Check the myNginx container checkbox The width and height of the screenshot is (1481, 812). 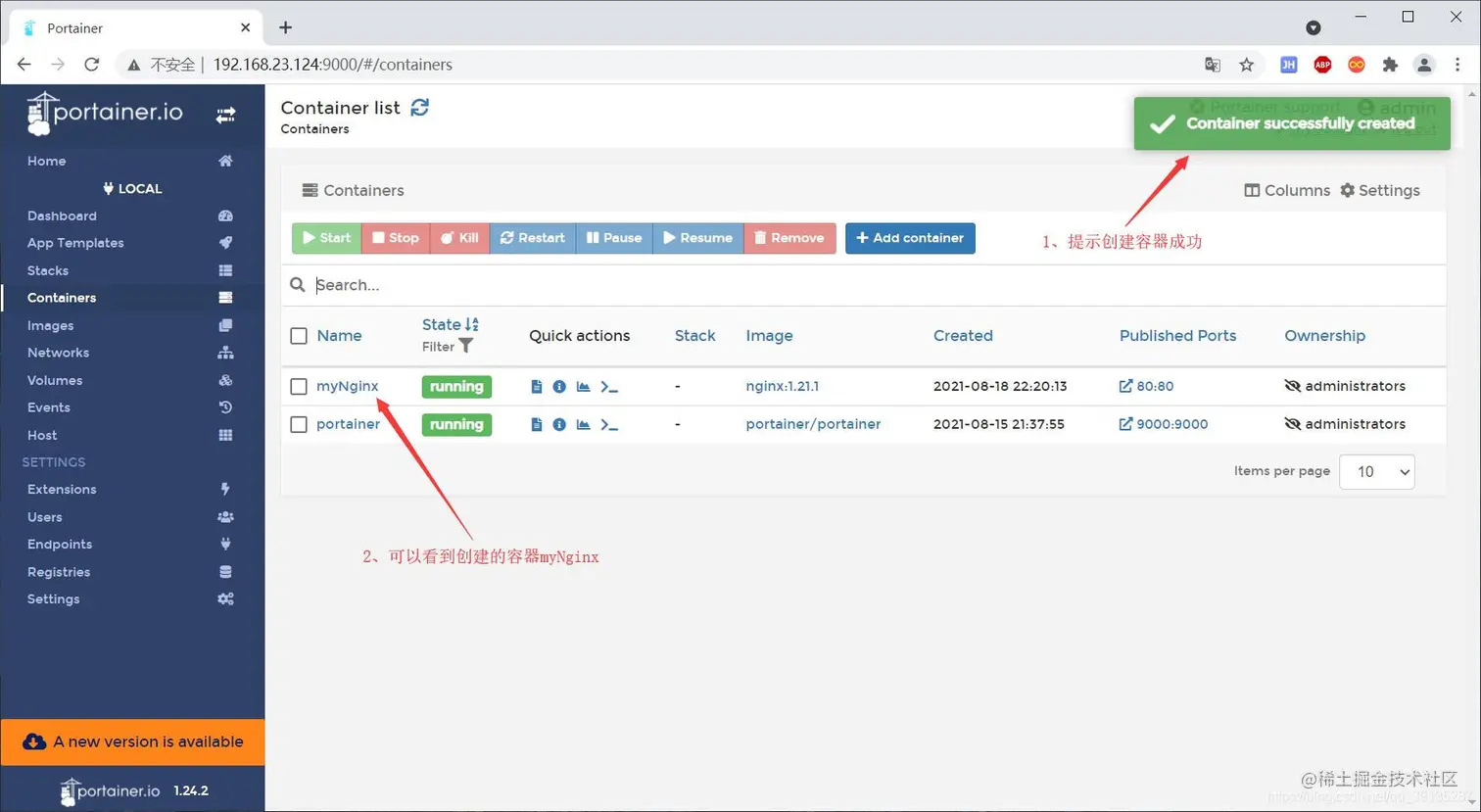coord(299,387)
